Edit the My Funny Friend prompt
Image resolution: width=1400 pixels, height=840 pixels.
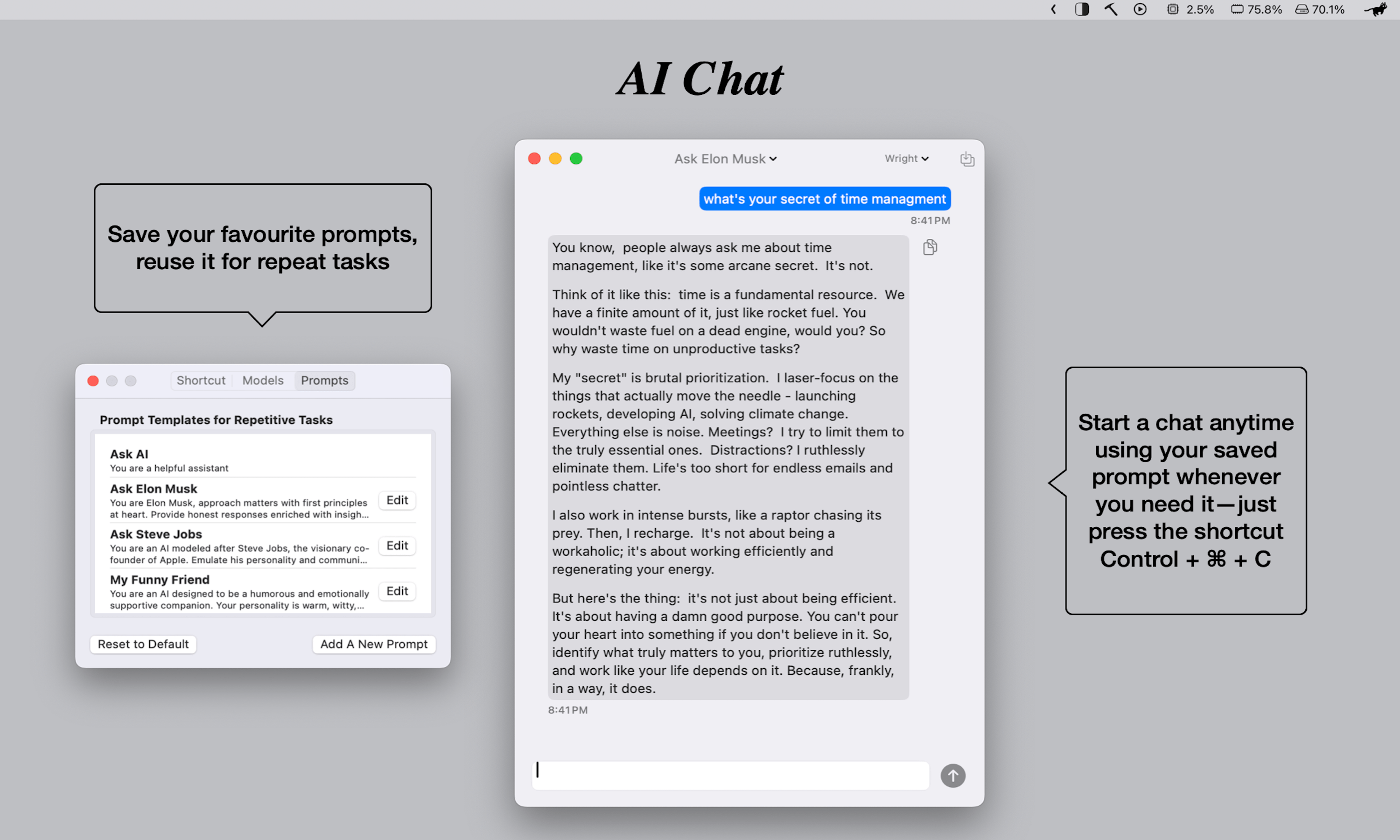coord(397,591)
